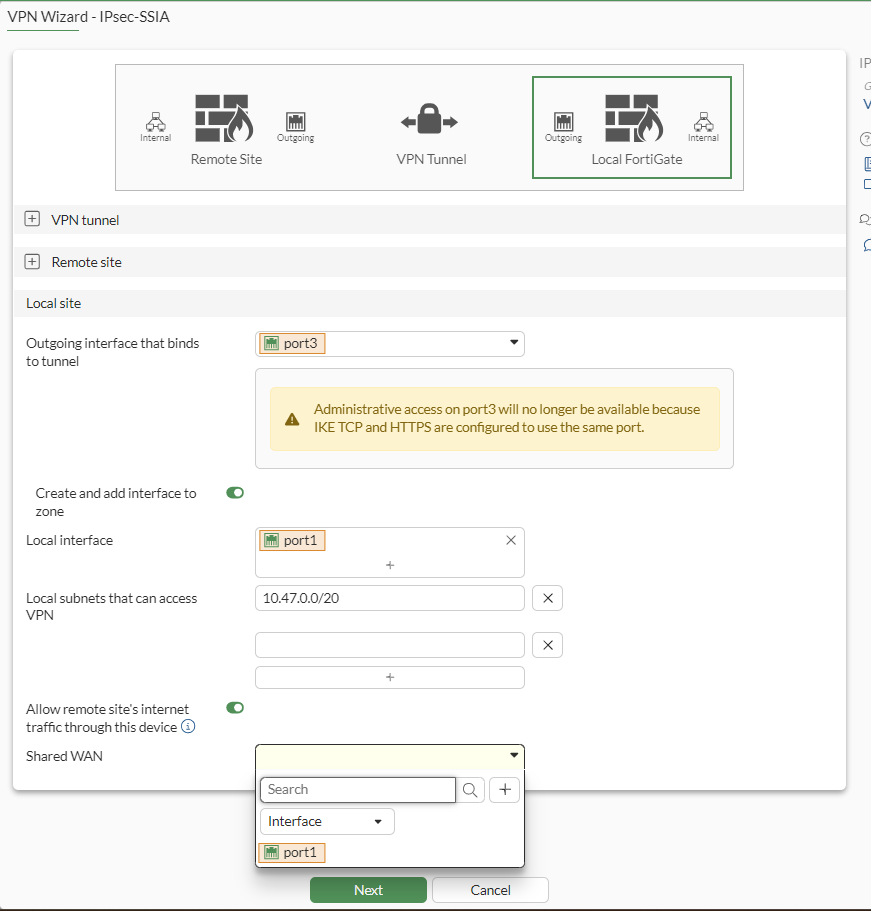The width and height of the screenshot is (871, 911).
Task: Click the VPN Tunnel padlock icon
Action: (429, 119)
